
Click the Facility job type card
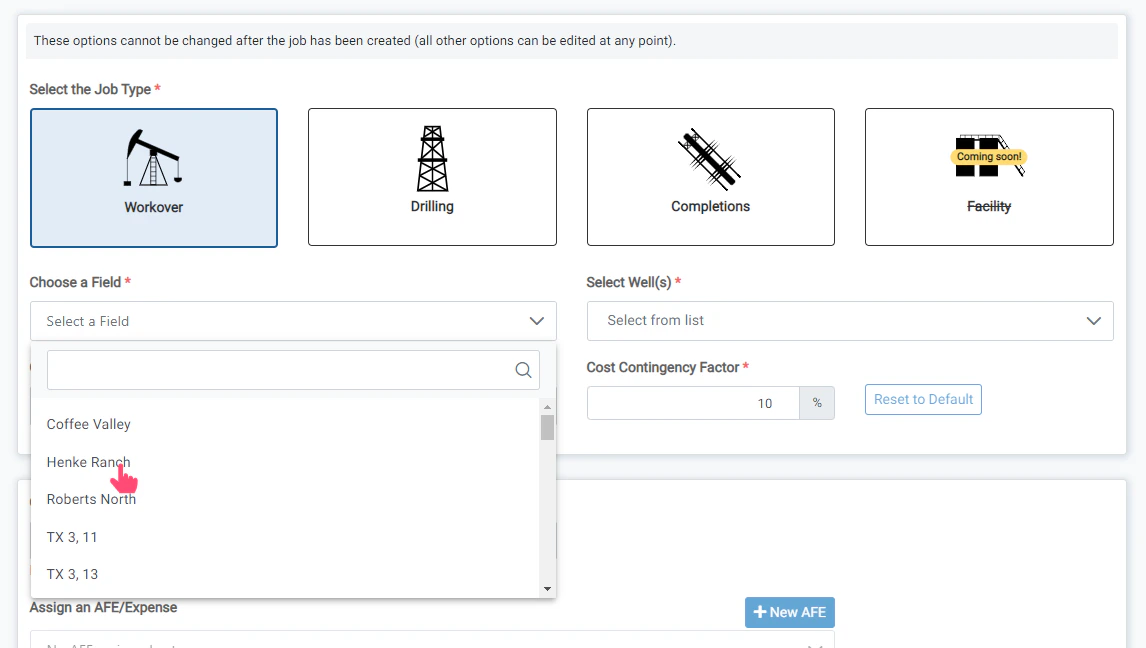(x=989, y=177)
